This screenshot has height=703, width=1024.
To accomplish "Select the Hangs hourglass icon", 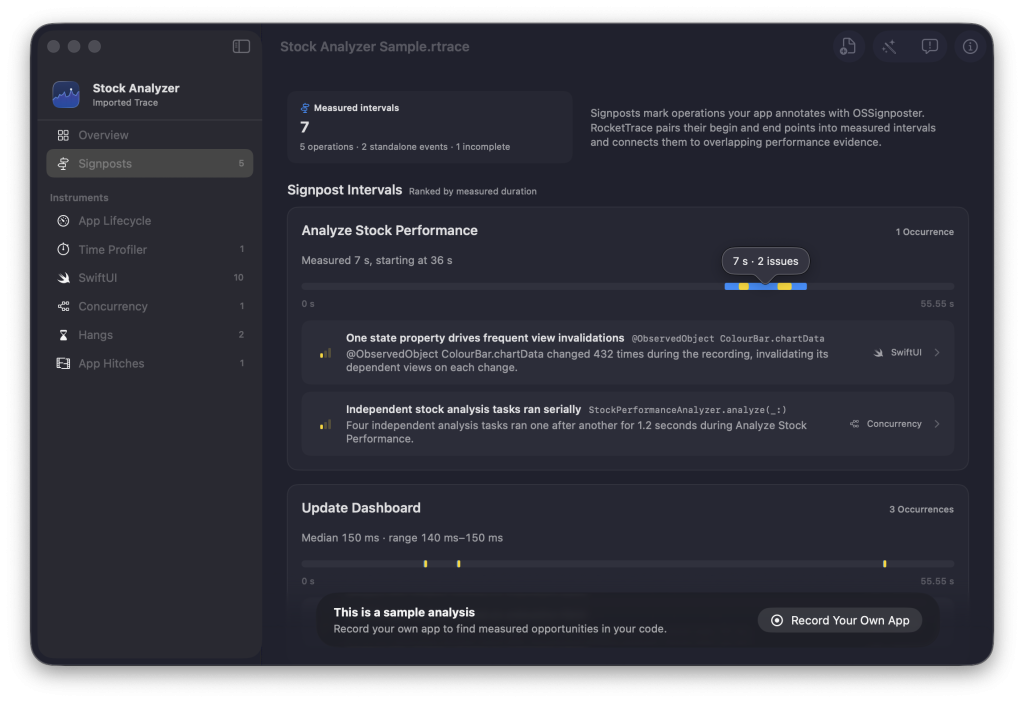I will [x=63, y=335].
